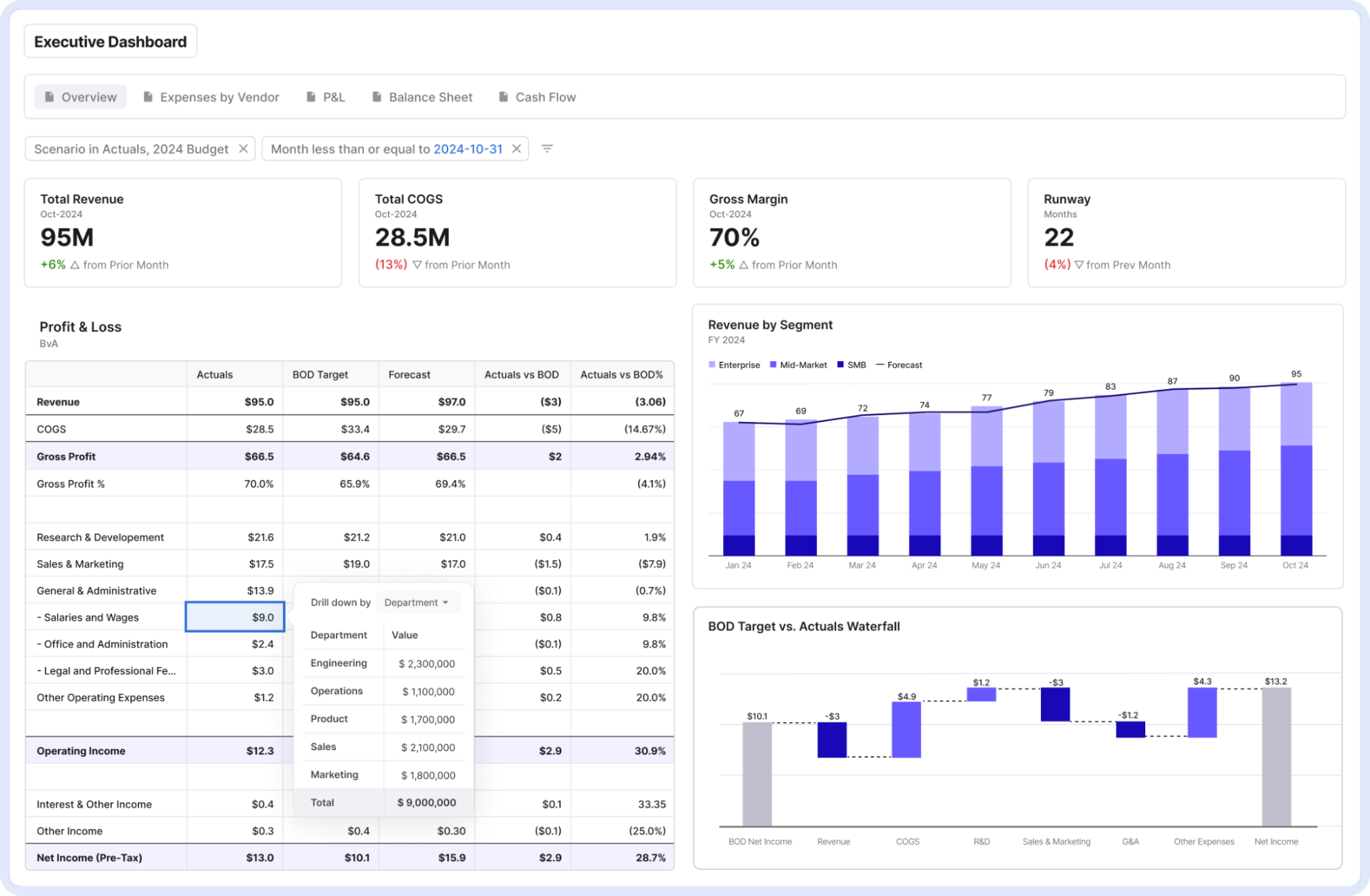Select the Salaries and Wages $9.0 cell
The height and width of the screenshot is (896, 1370).
235,617
